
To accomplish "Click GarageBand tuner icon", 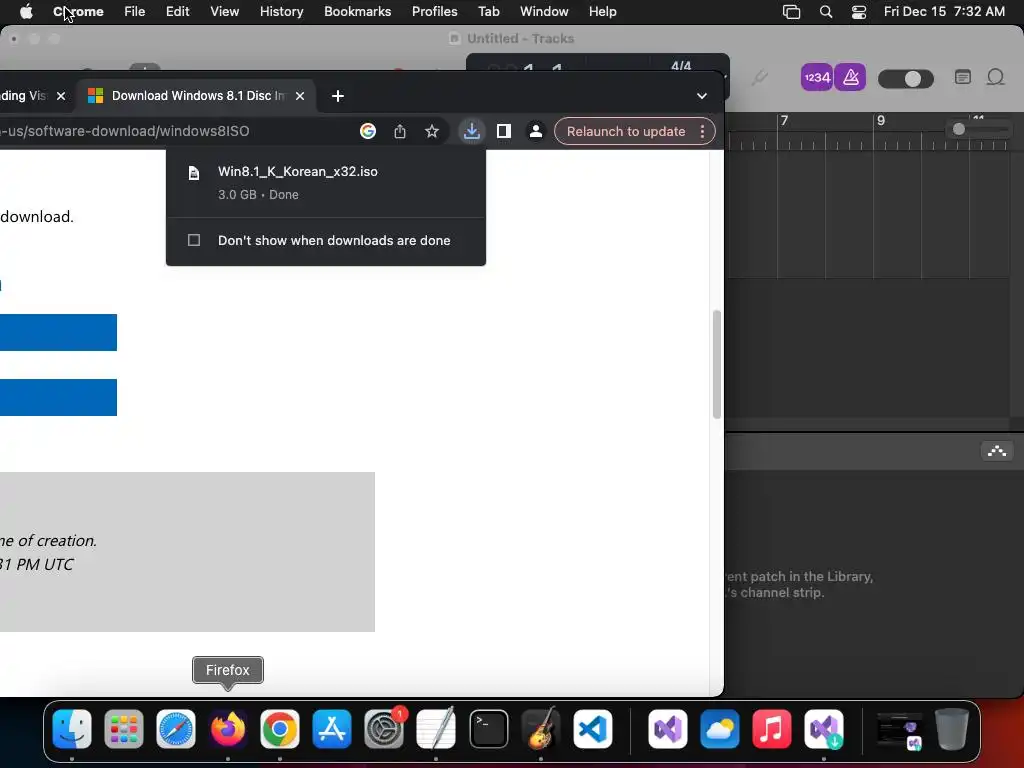I will pos(759,78).
